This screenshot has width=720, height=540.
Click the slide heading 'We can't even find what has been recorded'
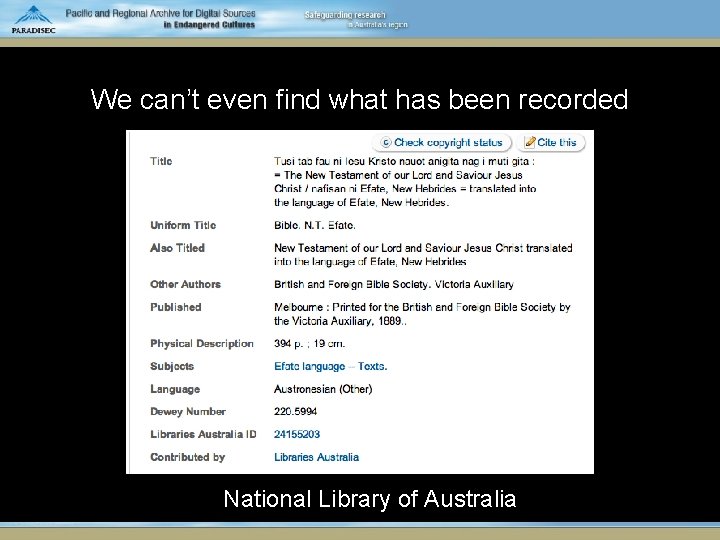(x=360, y=99)
